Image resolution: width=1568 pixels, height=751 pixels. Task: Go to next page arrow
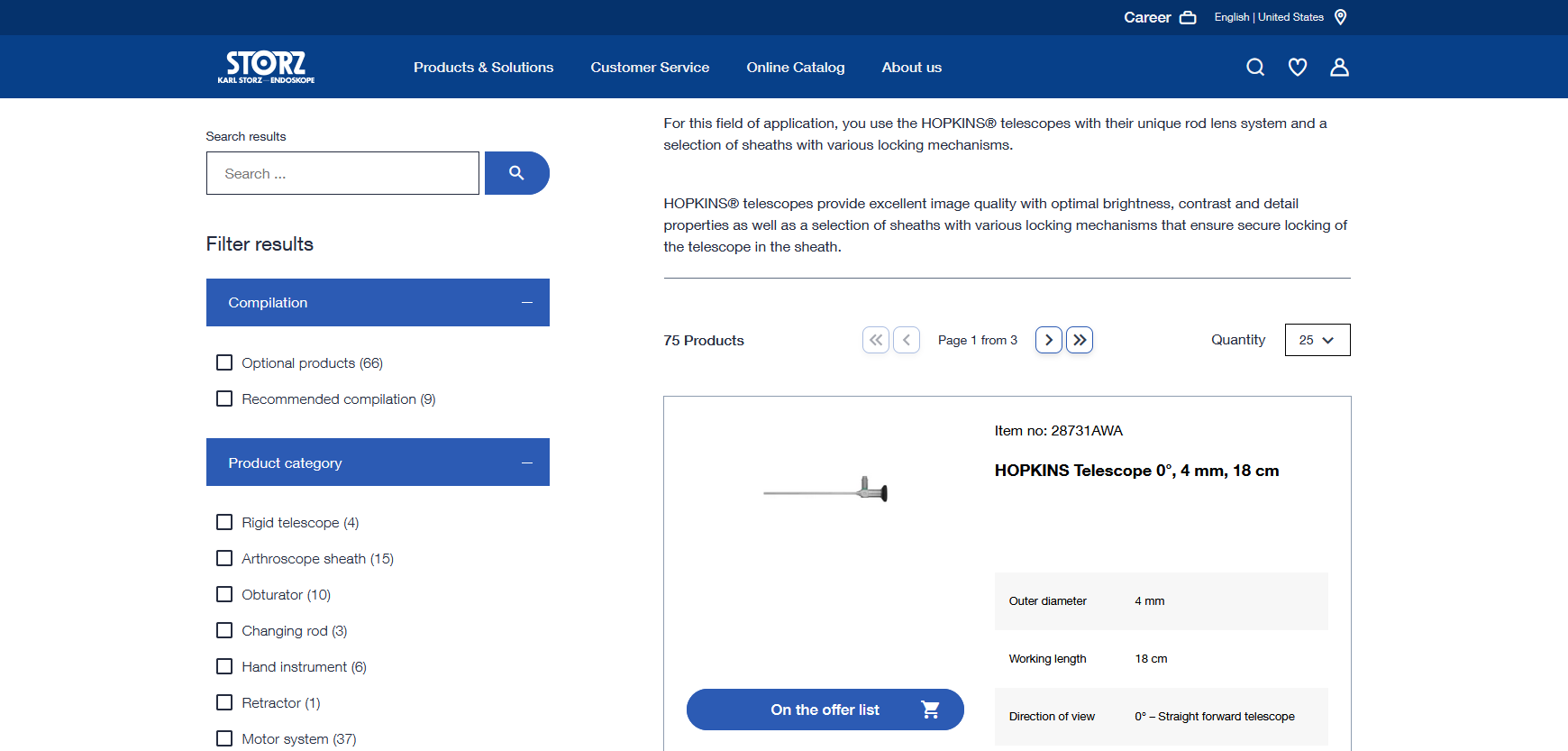tap(1049, 340)
